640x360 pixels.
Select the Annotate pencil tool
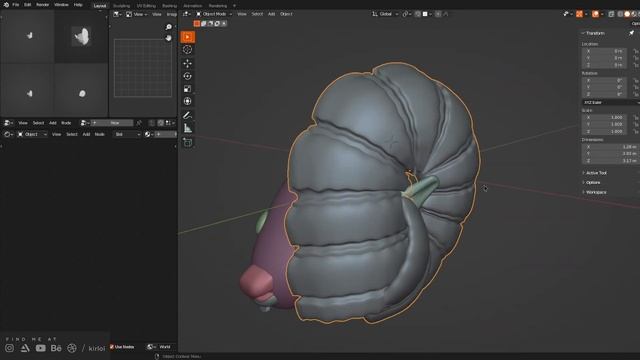click(188, 116)
